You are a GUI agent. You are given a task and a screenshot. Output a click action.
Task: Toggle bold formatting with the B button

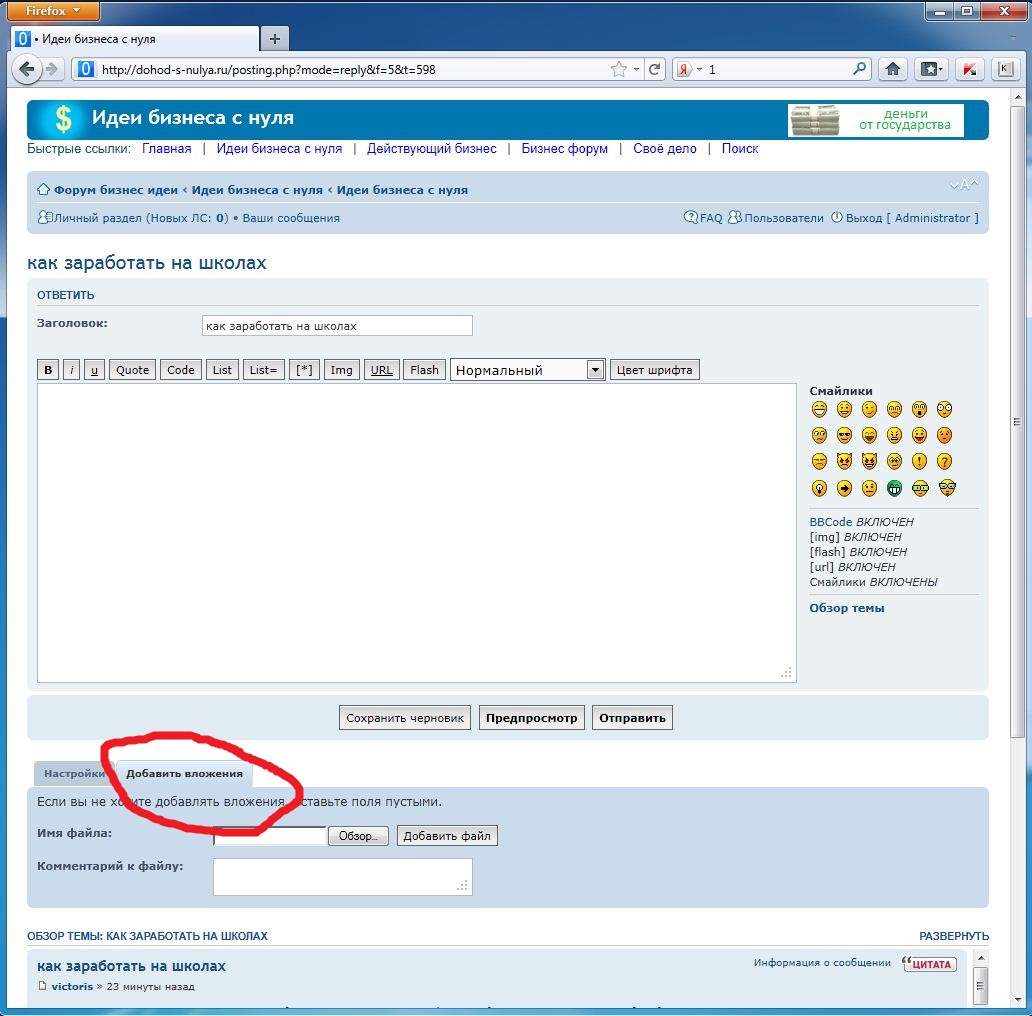(48, 370)
